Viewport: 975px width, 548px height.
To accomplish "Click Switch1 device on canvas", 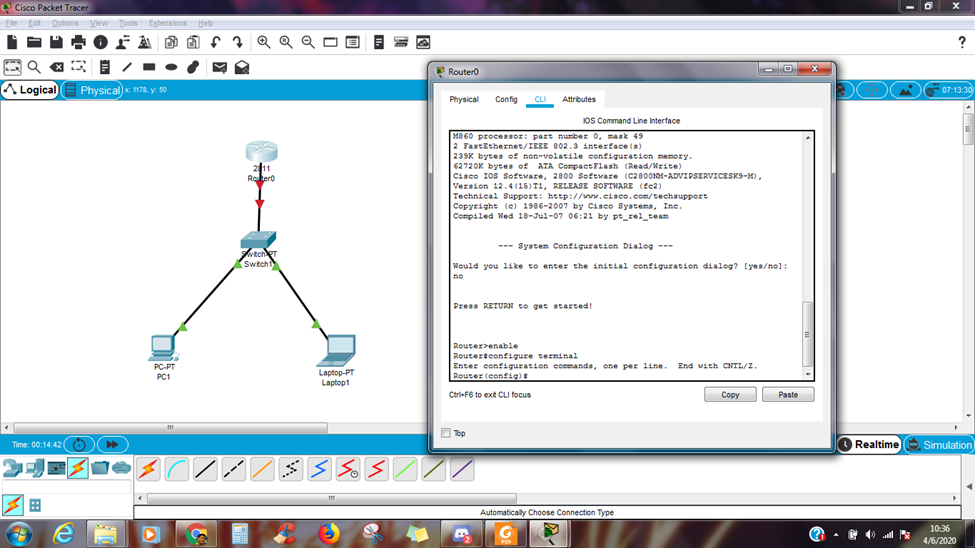I will point(258,239).
